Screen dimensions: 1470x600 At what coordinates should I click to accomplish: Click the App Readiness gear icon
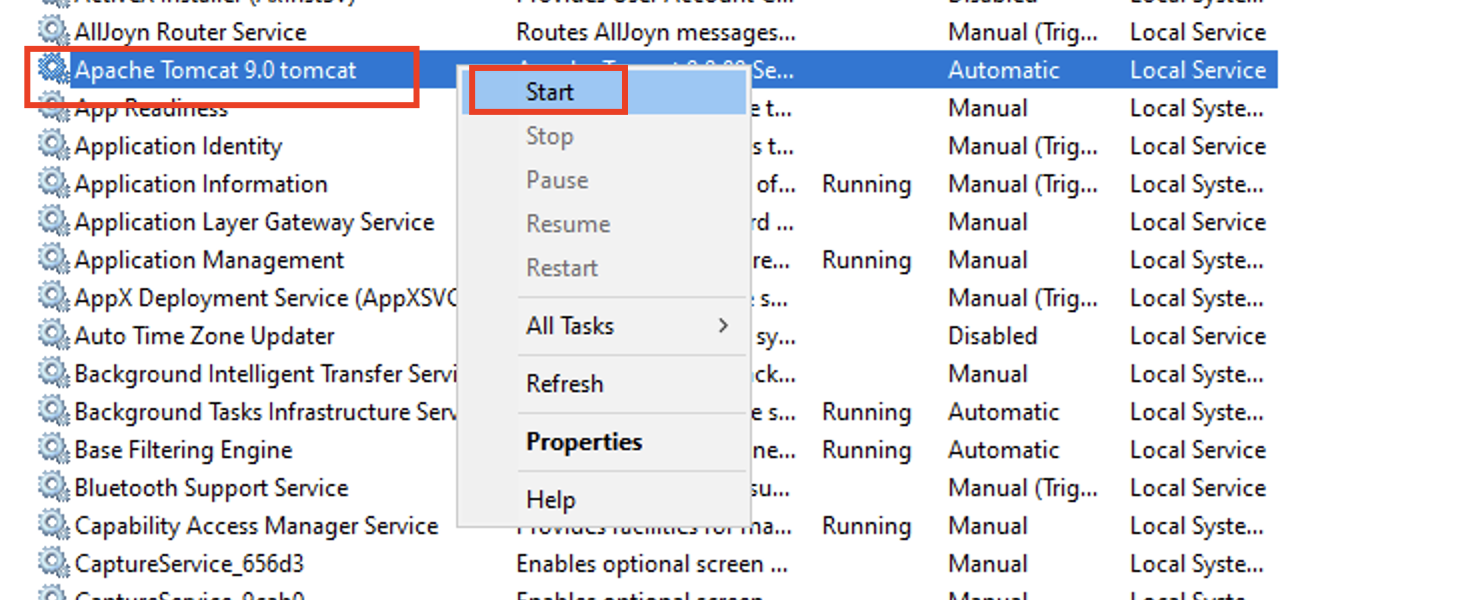[x=53, y=108]
